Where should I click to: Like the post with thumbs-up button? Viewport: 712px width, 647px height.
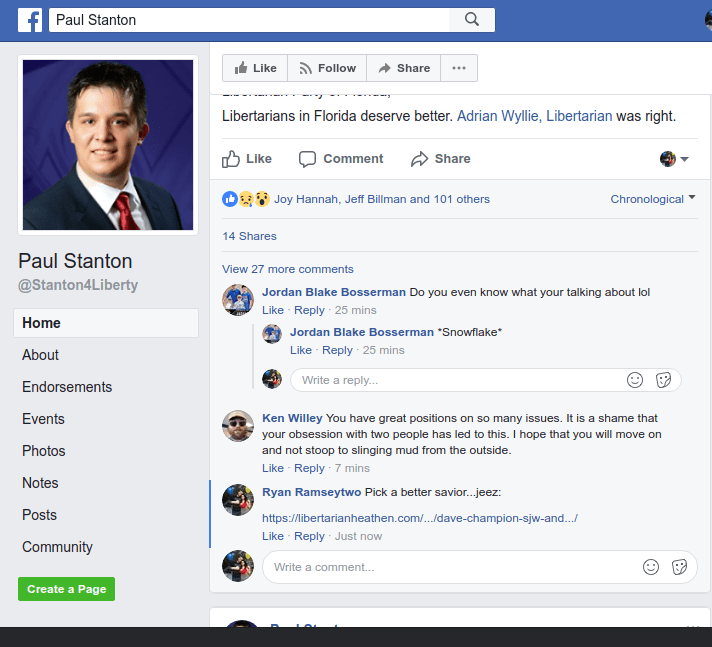tap(247, 159)
